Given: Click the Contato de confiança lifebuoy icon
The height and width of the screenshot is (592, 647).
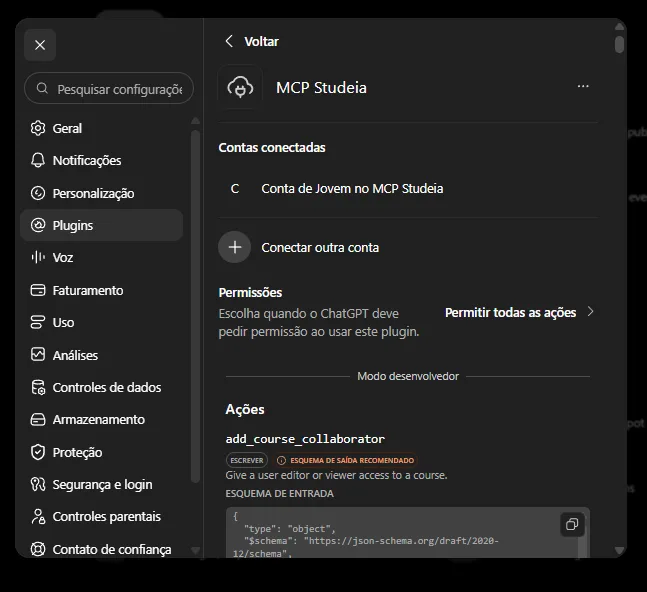Looking at the screenshot, I should pos(38,549).
